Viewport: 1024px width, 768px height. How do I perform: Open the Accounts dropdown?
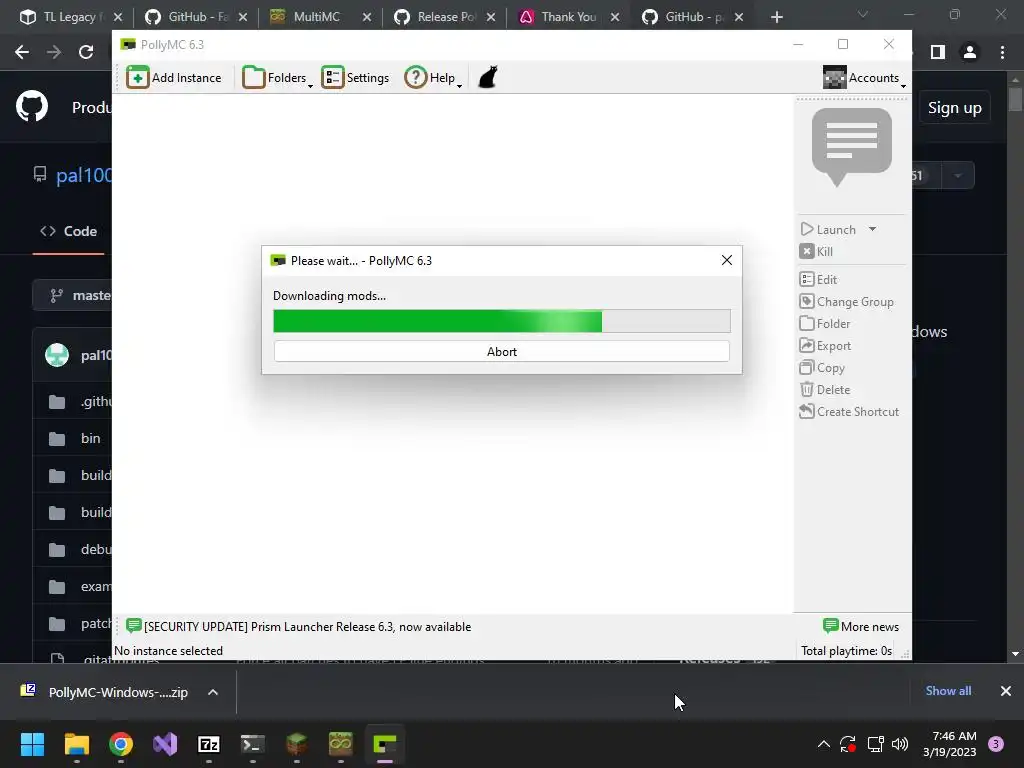click(864, 78)
